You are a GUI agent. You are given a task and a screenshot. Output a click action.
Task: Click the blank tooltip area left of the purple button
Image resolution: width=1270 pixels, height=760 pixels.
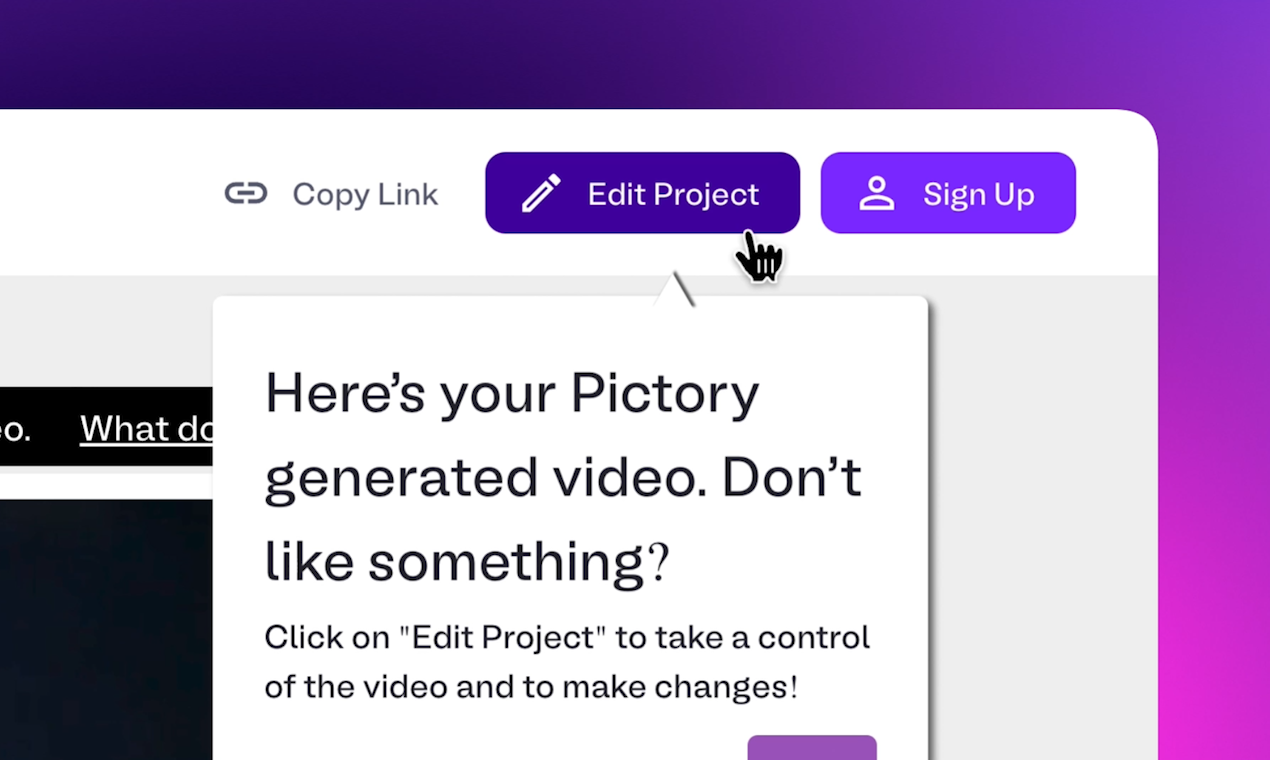(480, 740)
